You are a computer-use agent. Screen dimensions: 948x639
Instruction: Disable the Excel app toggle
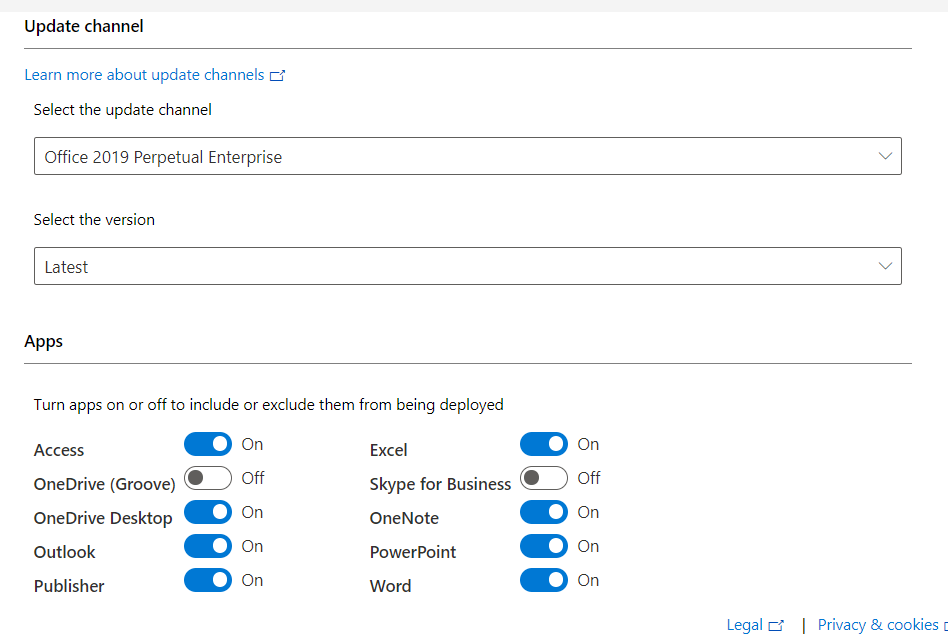[544, 444]
